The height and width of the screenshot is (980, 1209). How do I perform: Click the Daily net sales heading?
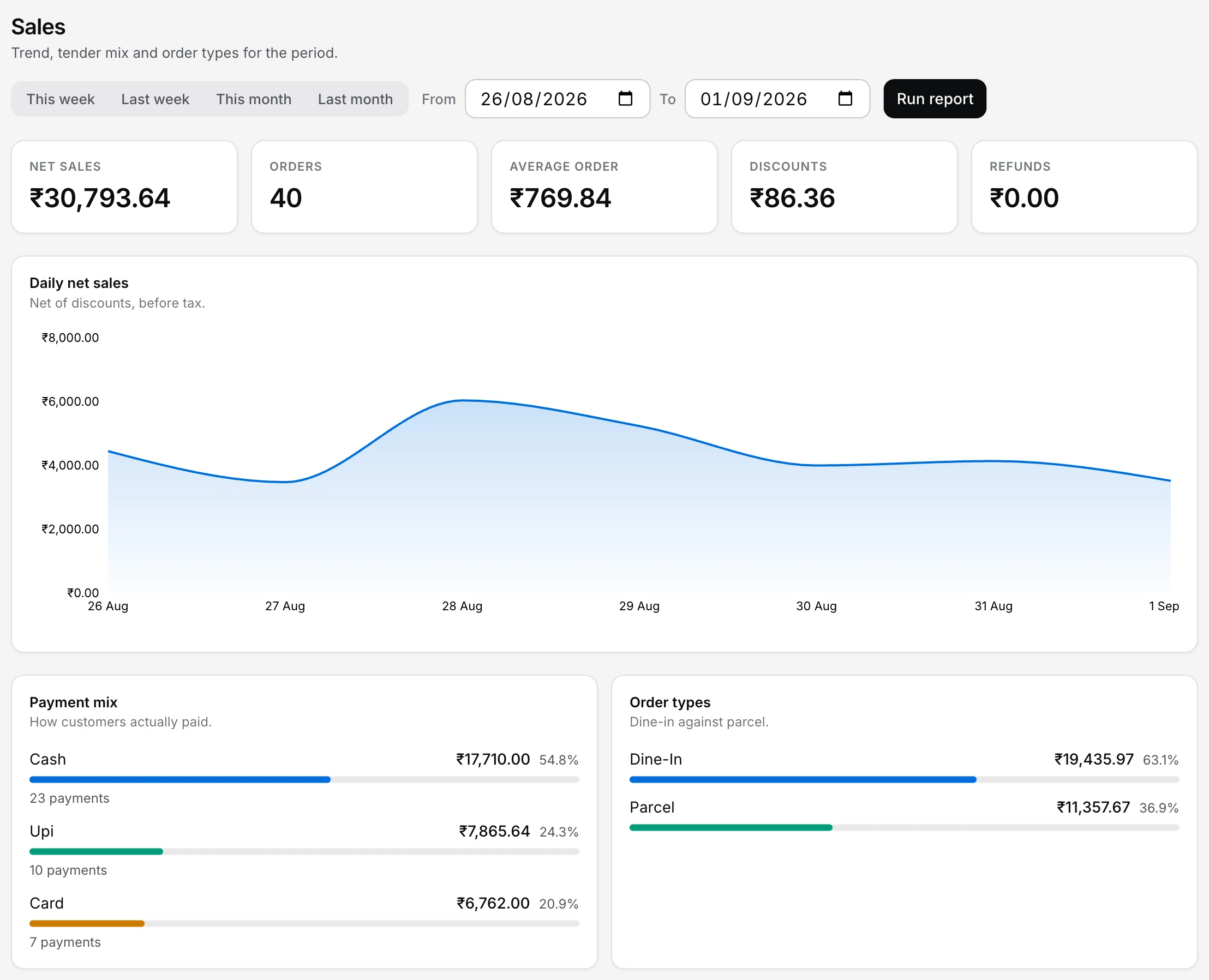point(79,283)
